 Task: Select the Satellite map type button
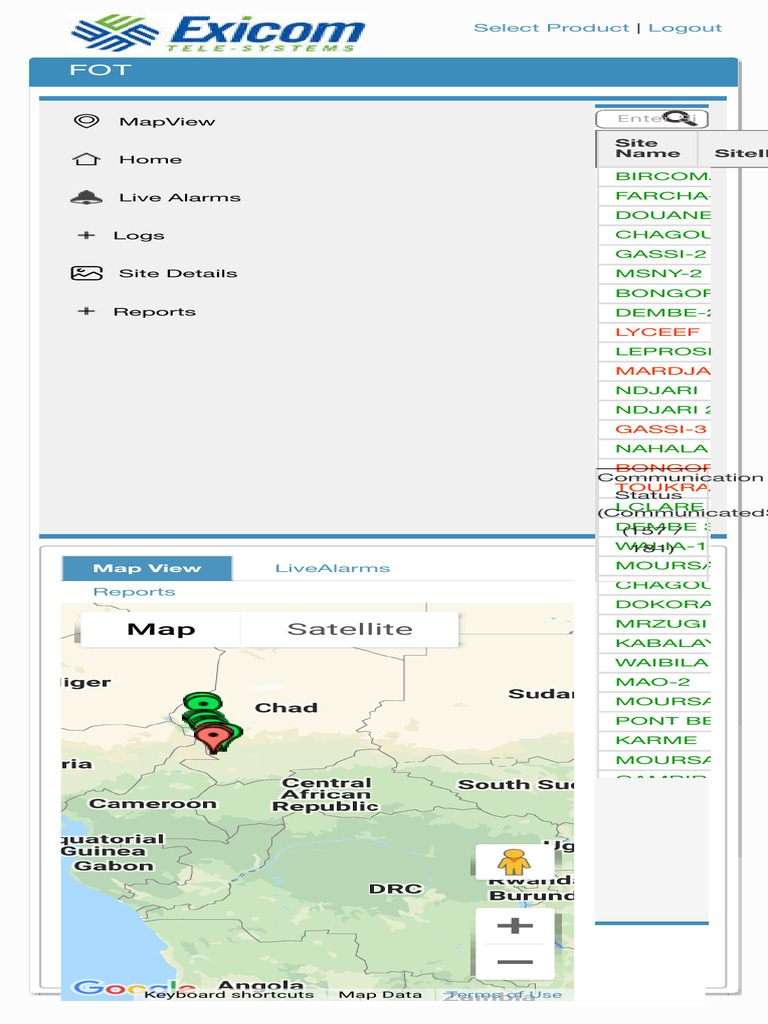coord(349,630)
